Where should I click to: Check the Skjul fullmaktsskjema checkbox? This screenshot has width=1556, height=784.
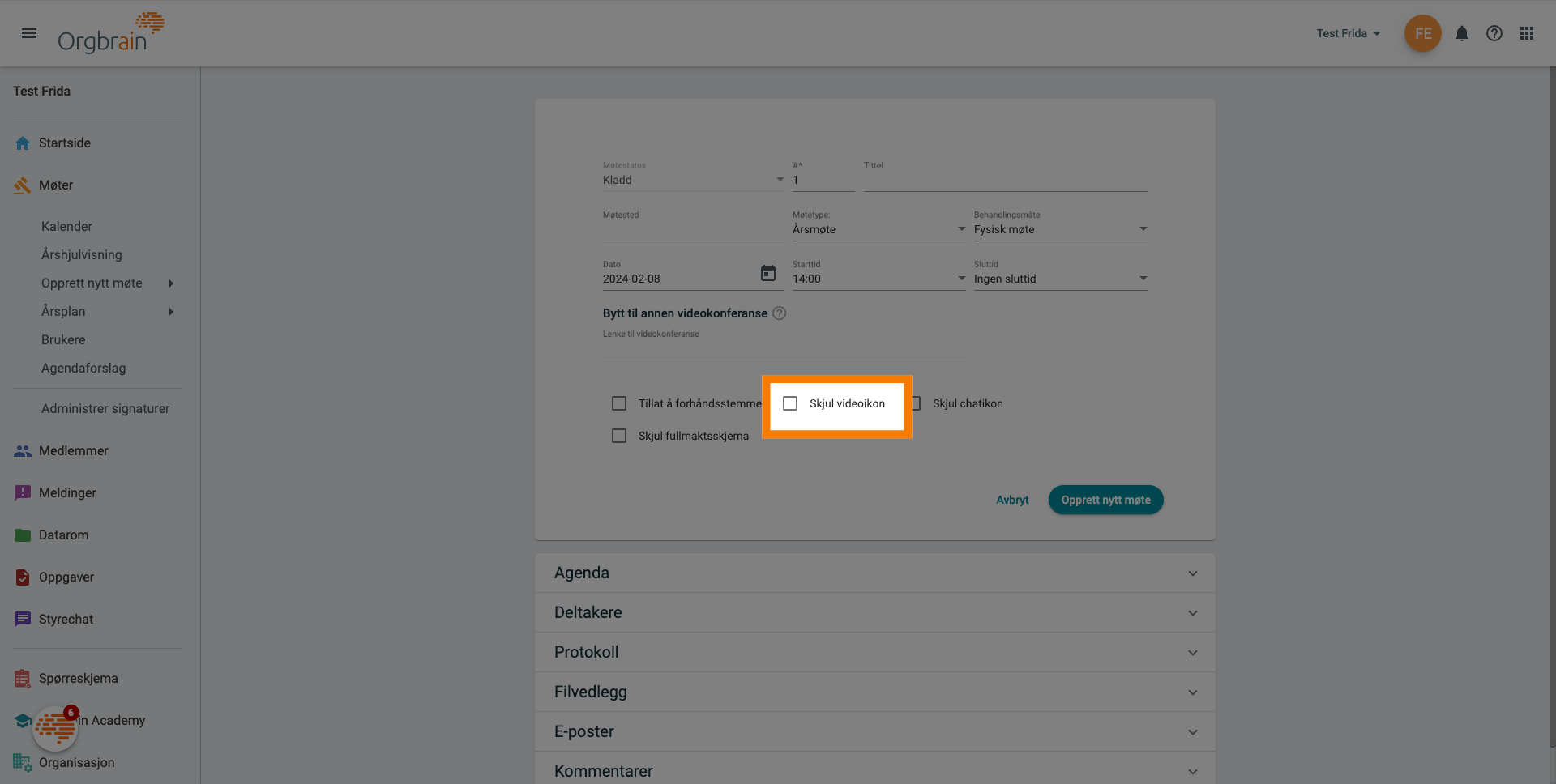pos(619,436)
